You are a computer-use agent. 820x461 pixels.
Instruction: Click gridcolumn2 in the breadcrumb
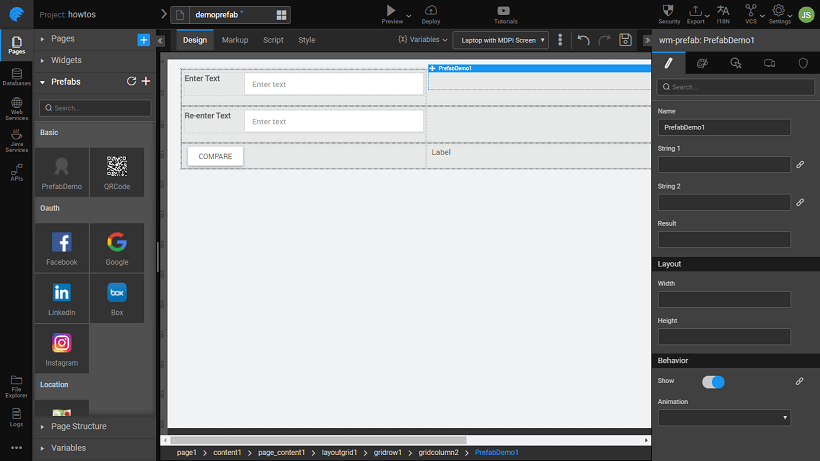(x=438, y=453)
